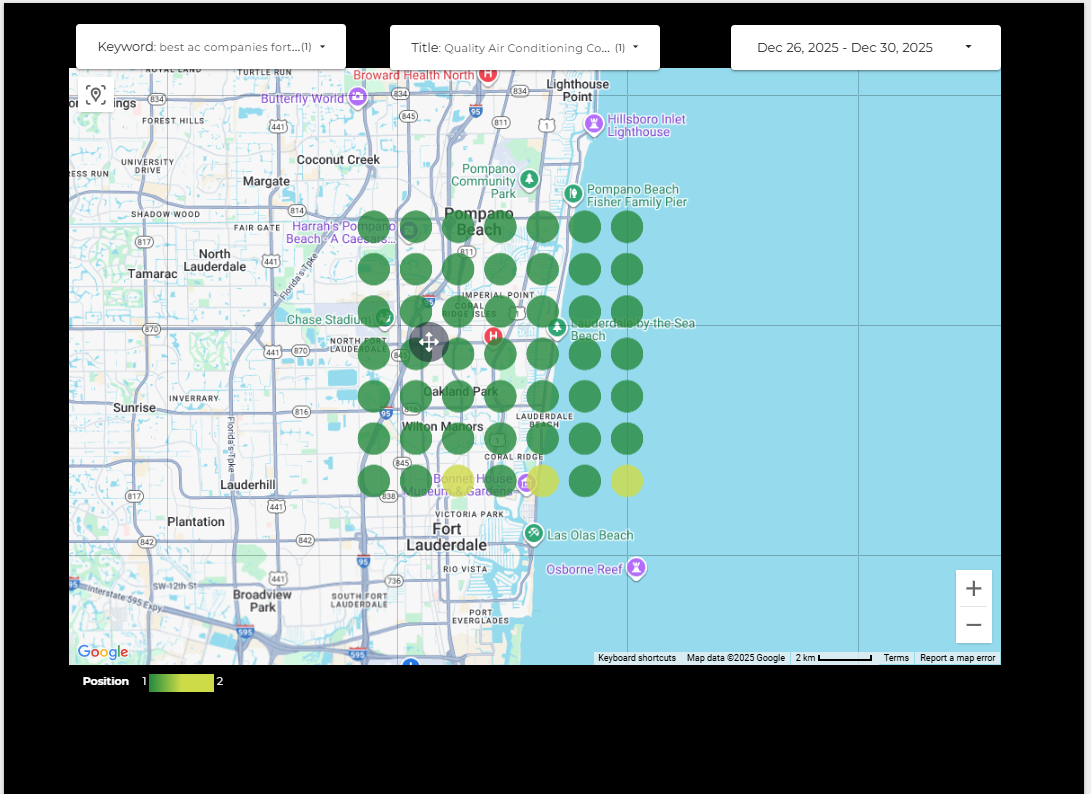This screenshot has width=1091, height=794.
Task: Click Hillsboro Inlet Lighthouse pin icon
Action: pos(595,124)
